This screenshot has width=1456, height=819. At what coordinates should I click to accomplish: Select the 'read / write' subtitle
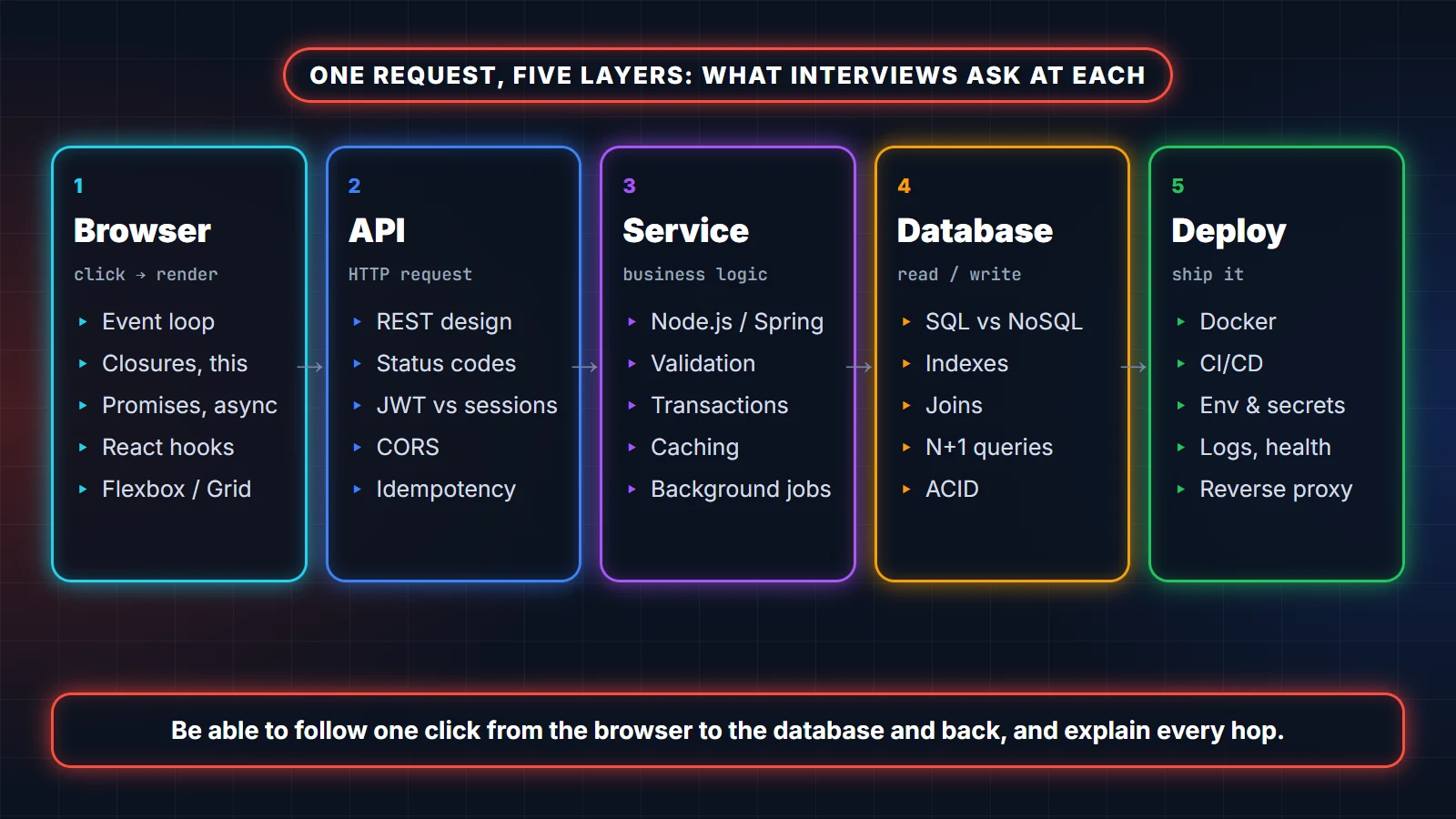tap(959, 274)
